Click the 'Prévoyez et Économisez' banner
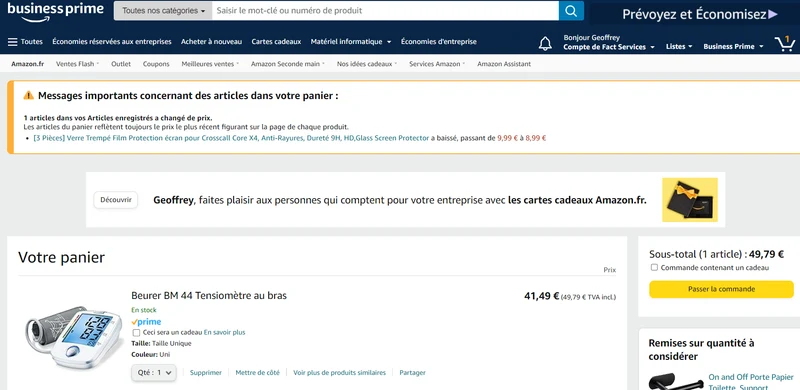The width and height of the screenshot is (800, 390). (x=699, y=14)
